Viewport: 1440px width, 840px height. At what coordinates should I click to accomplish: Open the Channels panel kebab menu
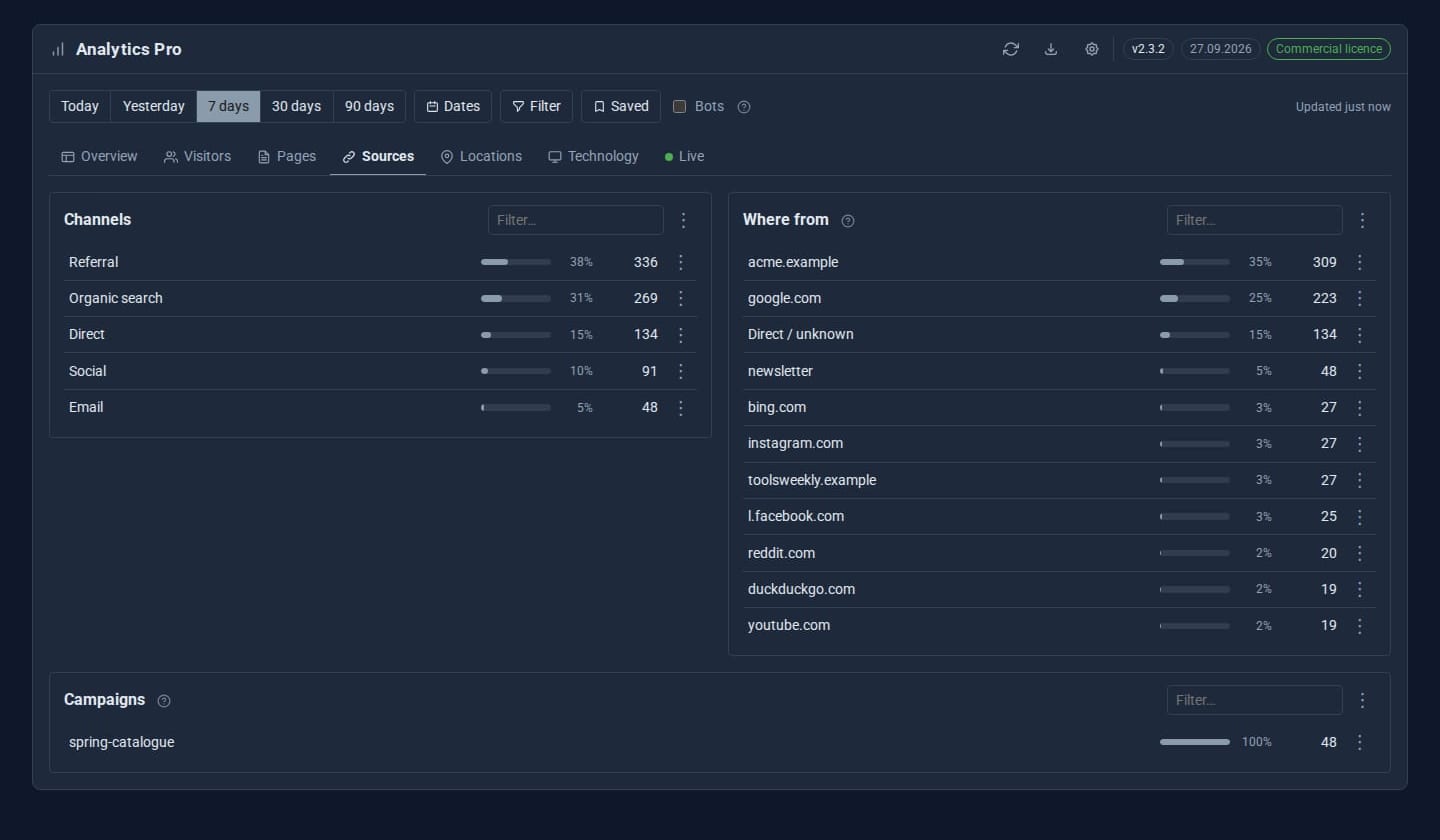684,220
